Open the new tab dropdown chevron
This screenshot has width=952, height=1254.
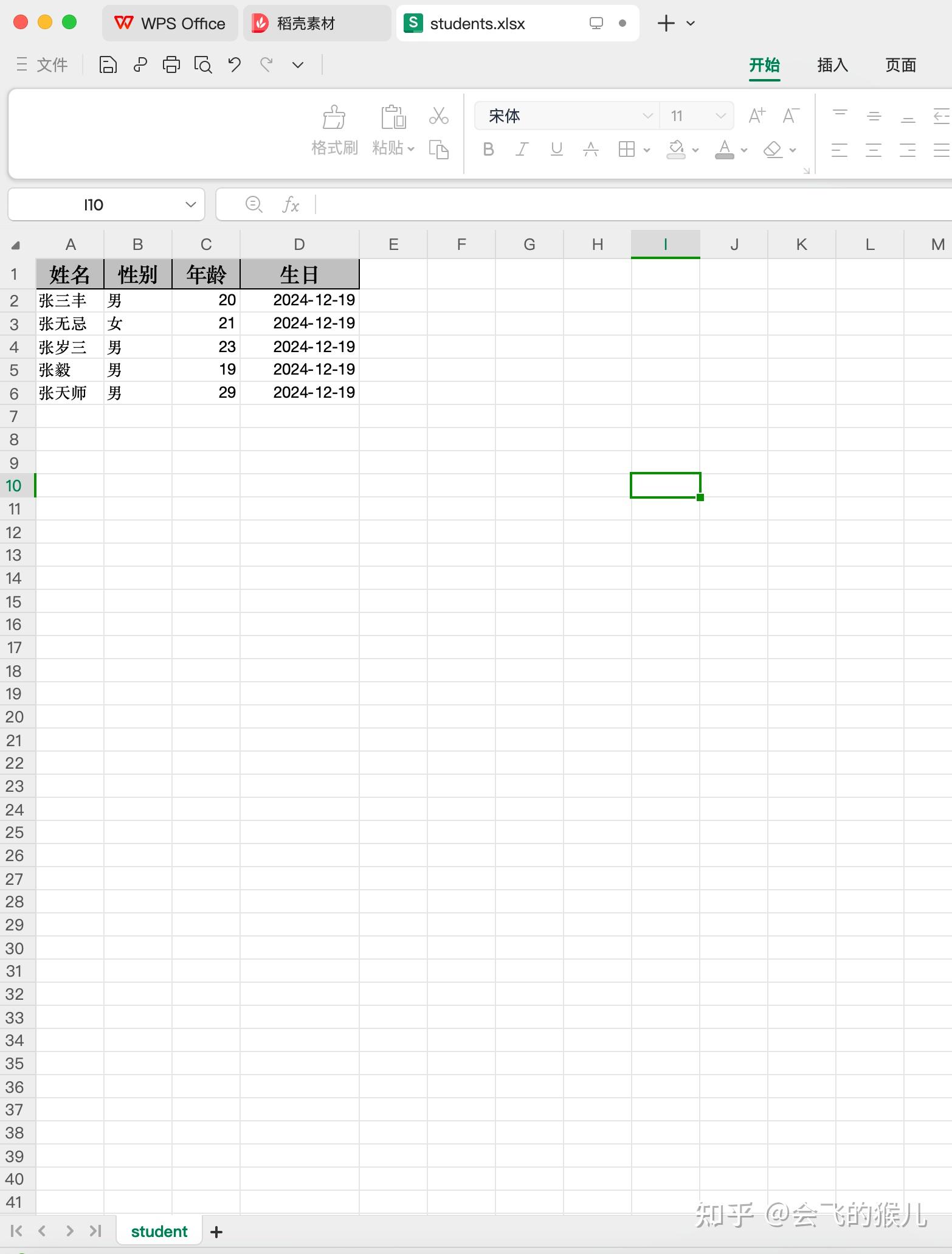[x=690, y=23]
